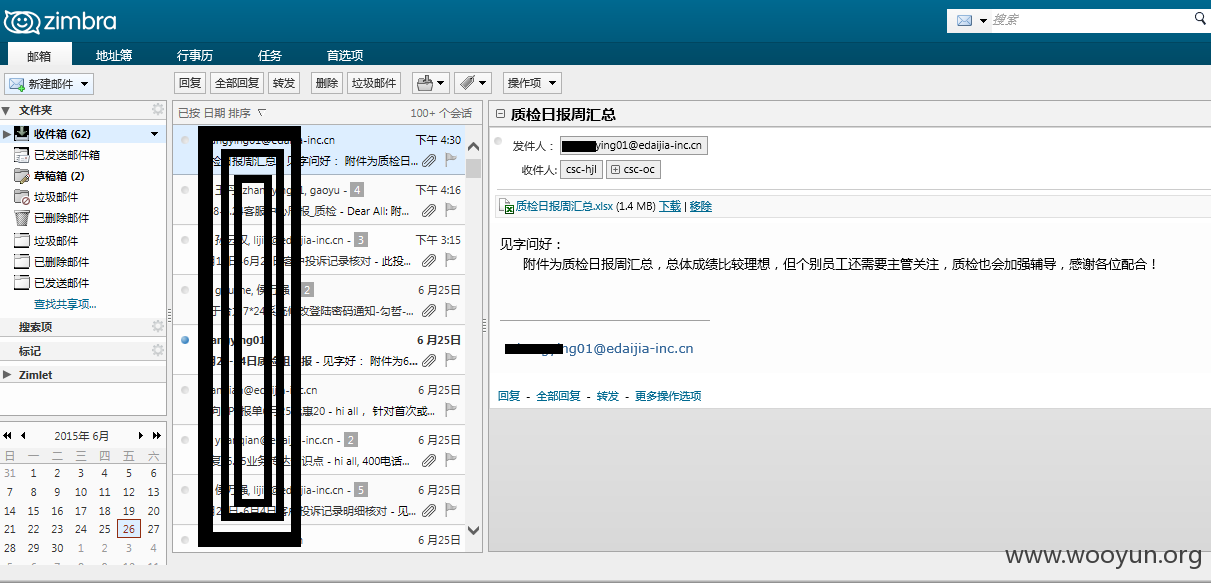Image resolution: width=1211 pixels, height=584 pixels.
Task: Collapse the 文件夹 folders section
Action: point(6,110)
